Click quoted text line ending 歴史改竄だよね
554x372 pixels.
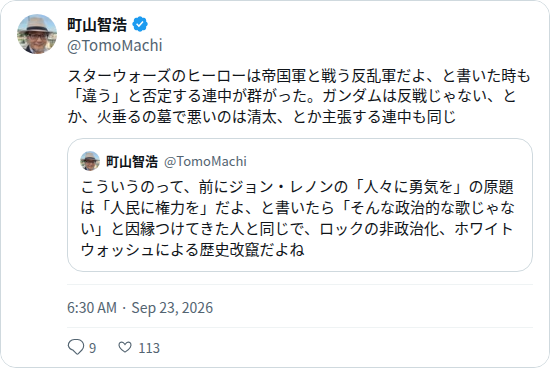193,250
